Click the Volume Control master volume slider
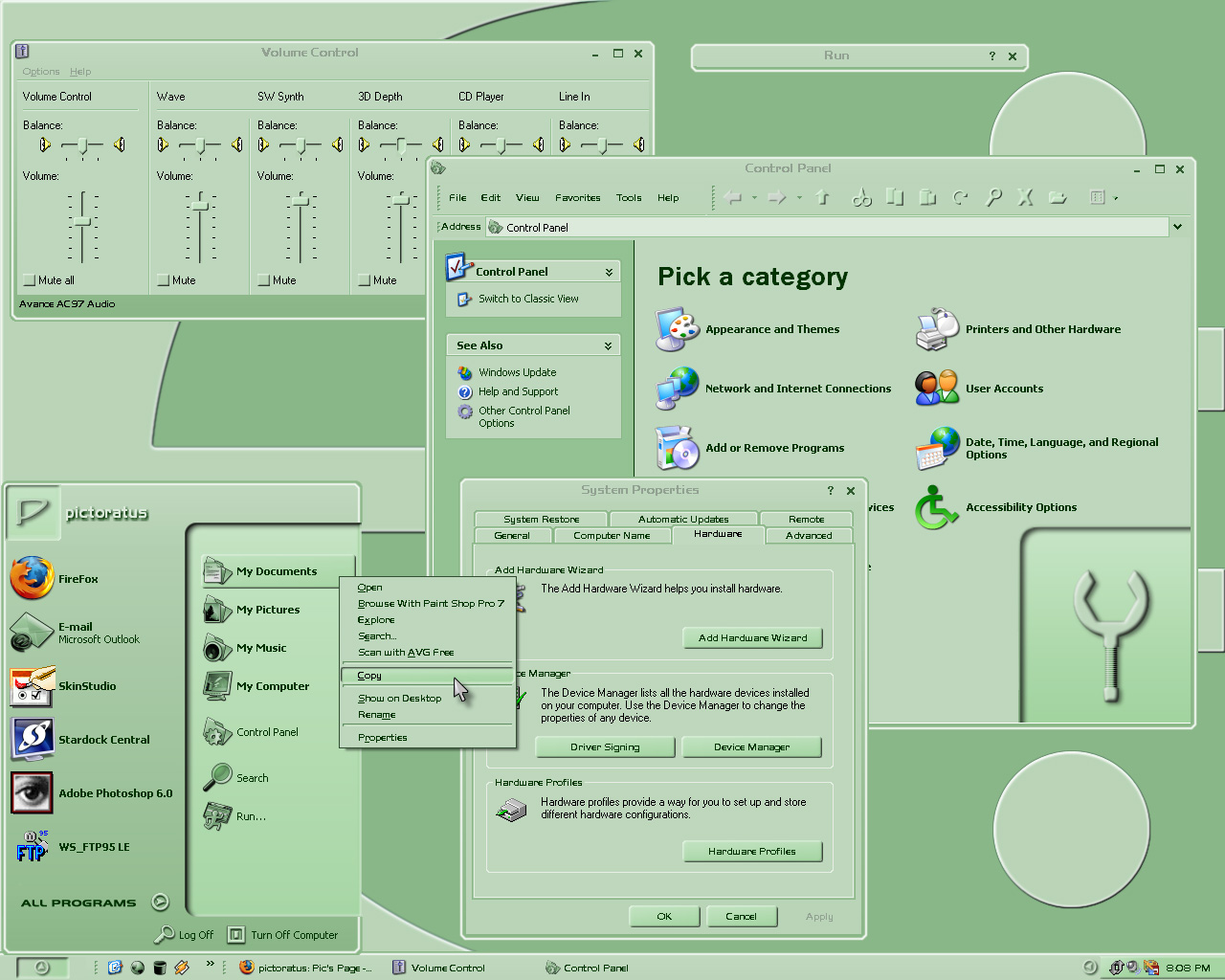The image size is (1225, 980). [82, 222]
